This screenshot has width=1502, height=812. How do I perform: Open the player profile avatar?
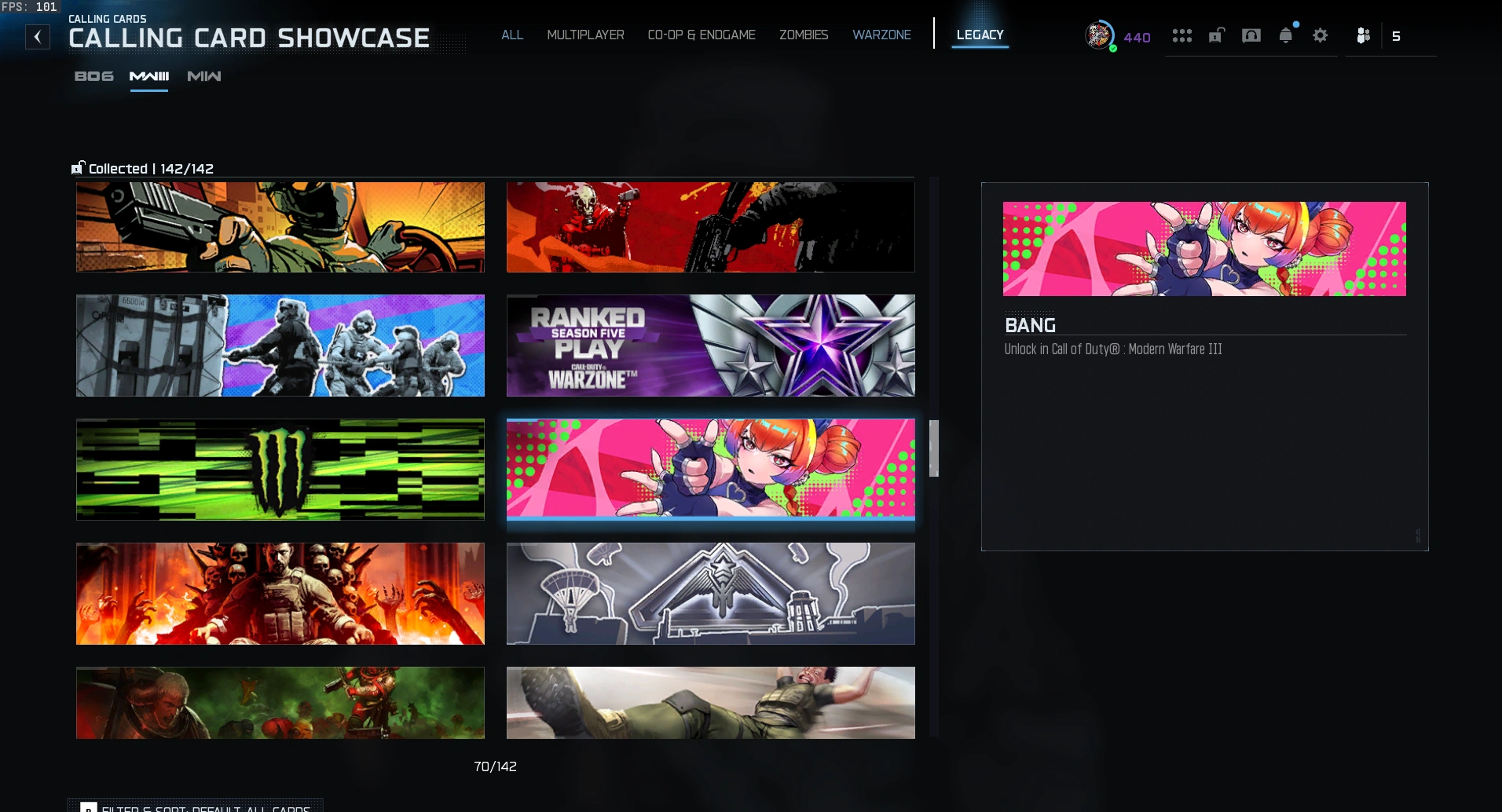[x=1099, y=35]
